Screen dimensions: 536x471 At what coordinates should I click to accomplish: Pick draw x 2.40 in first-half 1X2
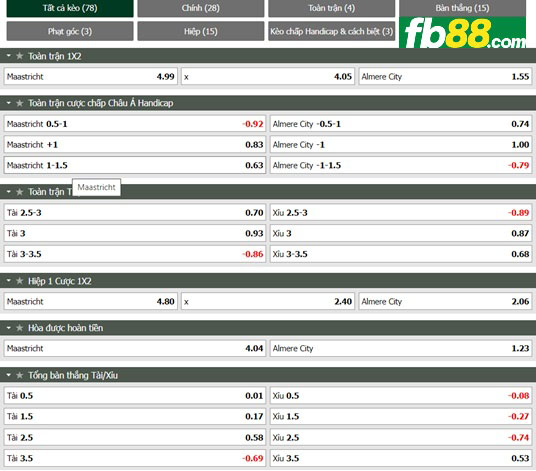click(268, 301)
